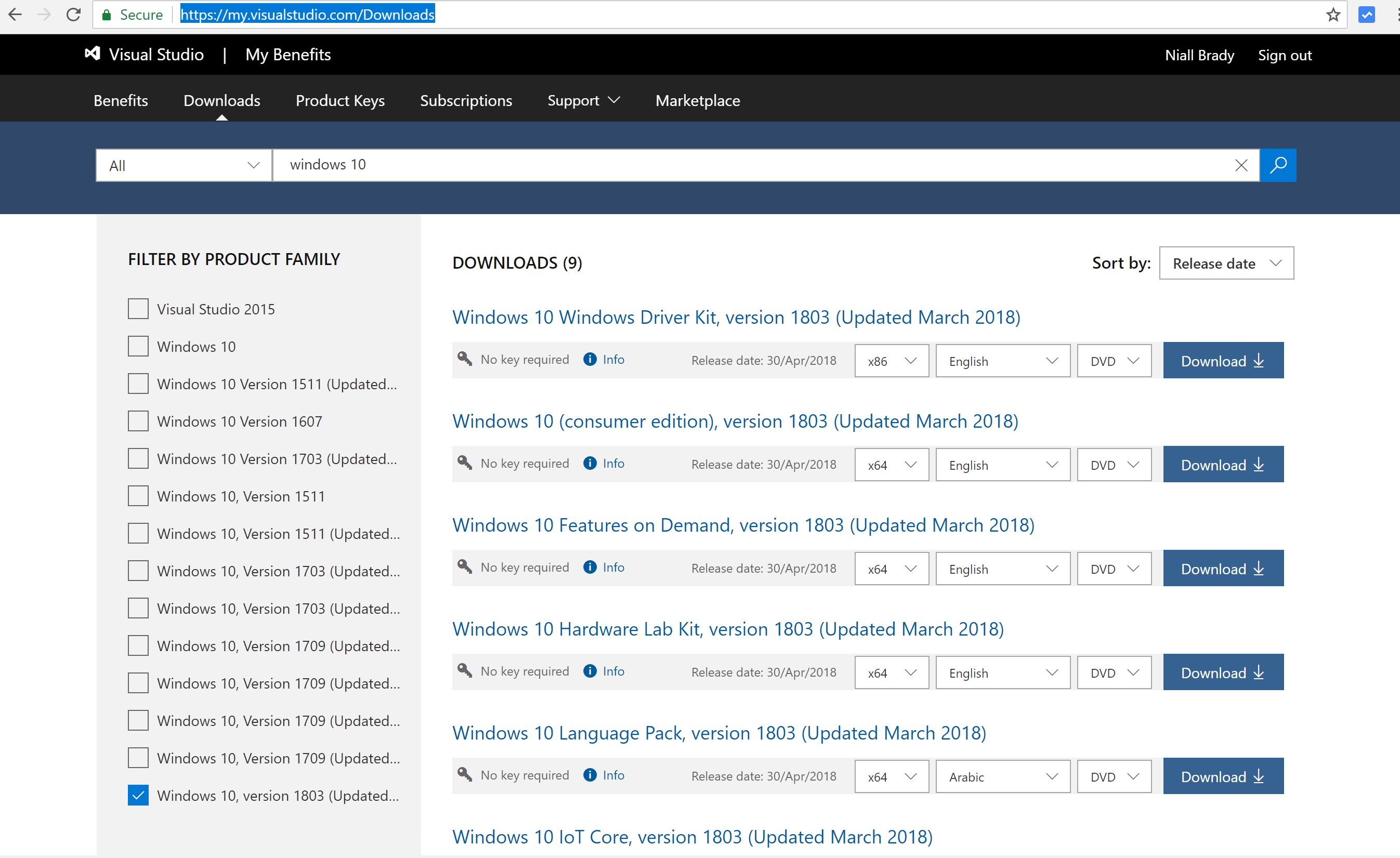Check Windows 10 Version 1703 (Updated... without comma
This screenshot has height=858, width=1400.
138,459
